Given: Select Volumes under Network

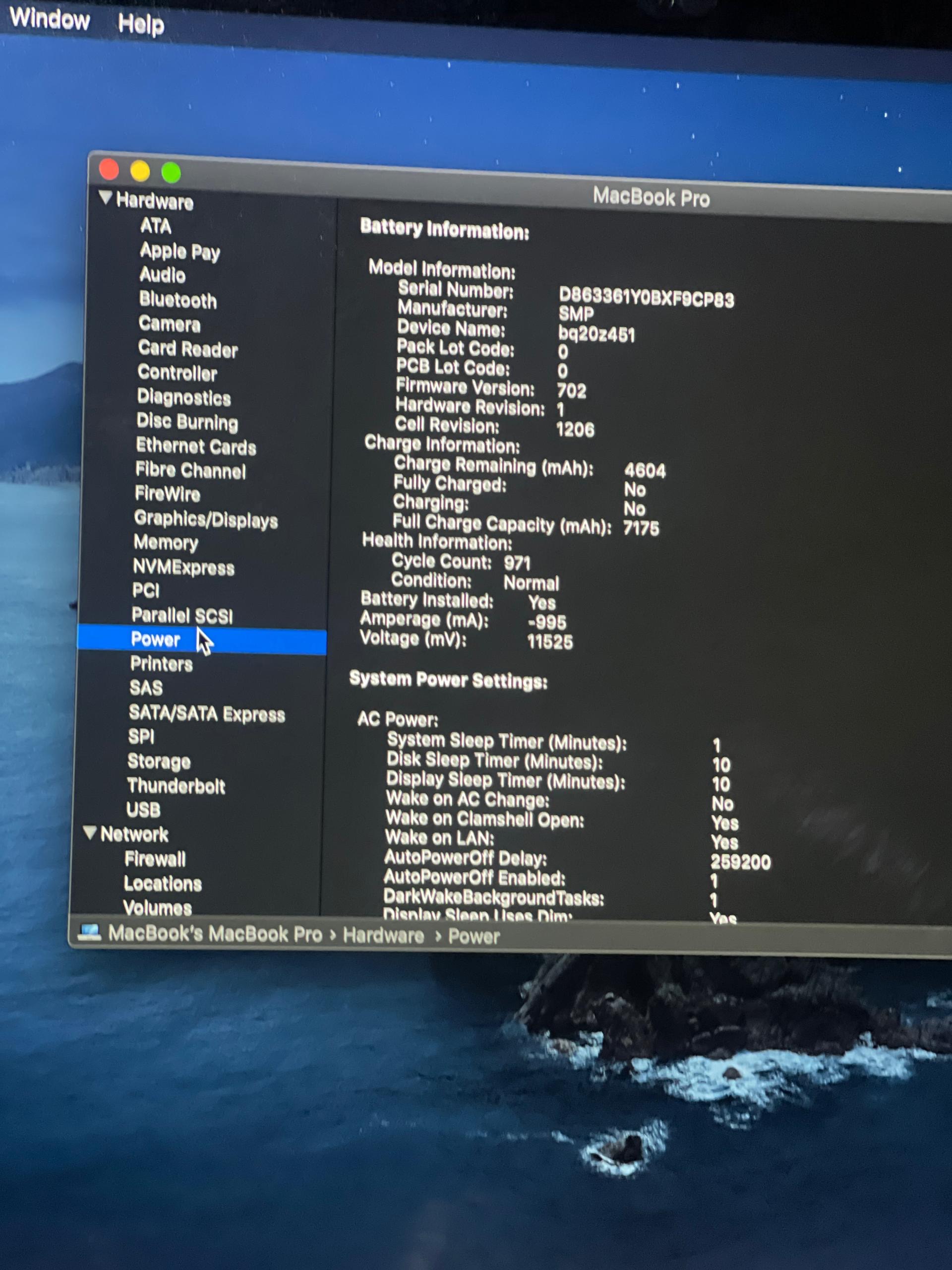Looking at the screenshot, I should pos(157,908).
